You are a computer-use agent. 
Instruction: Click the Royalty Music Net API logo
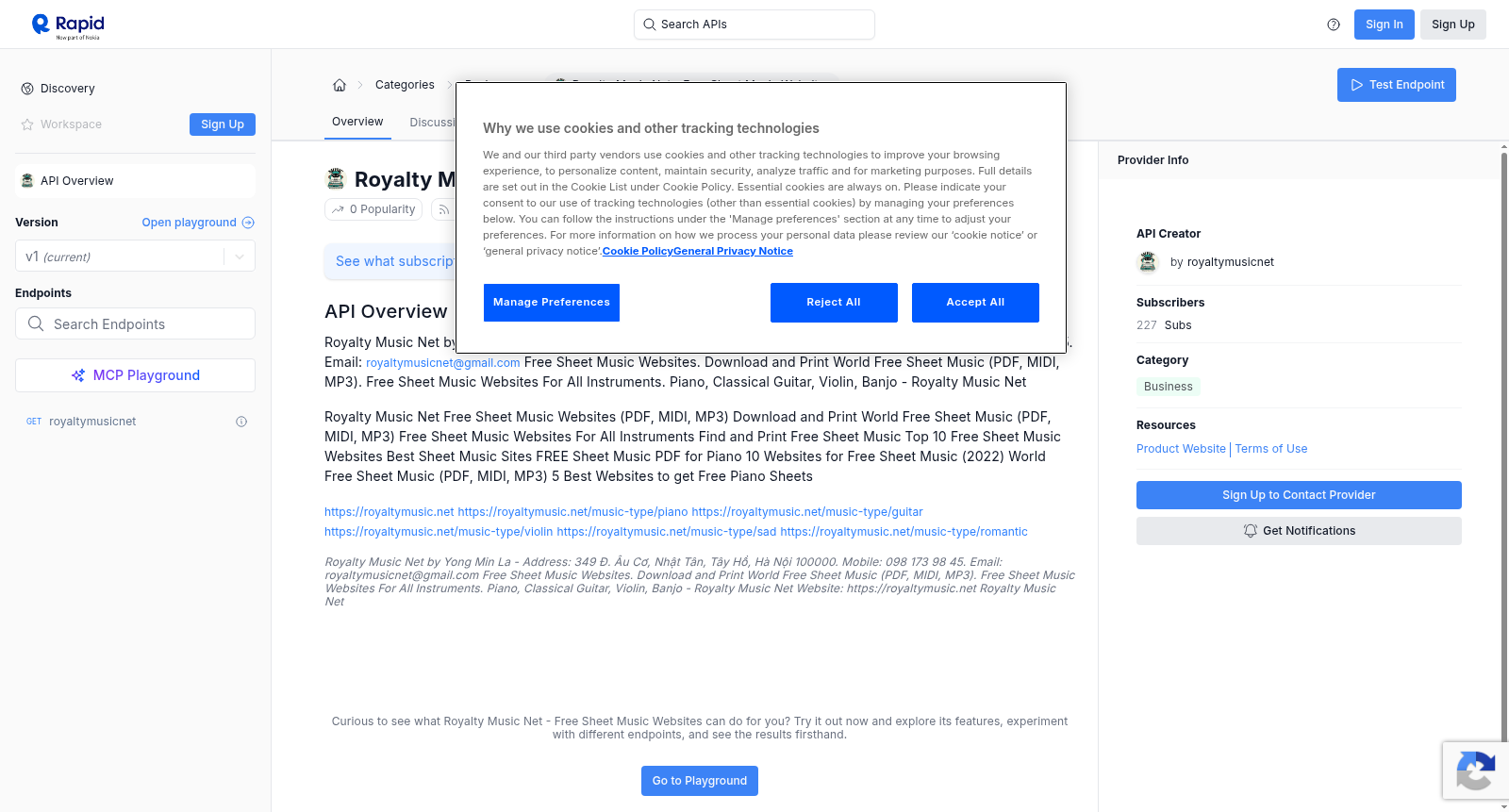coord(336,178)
